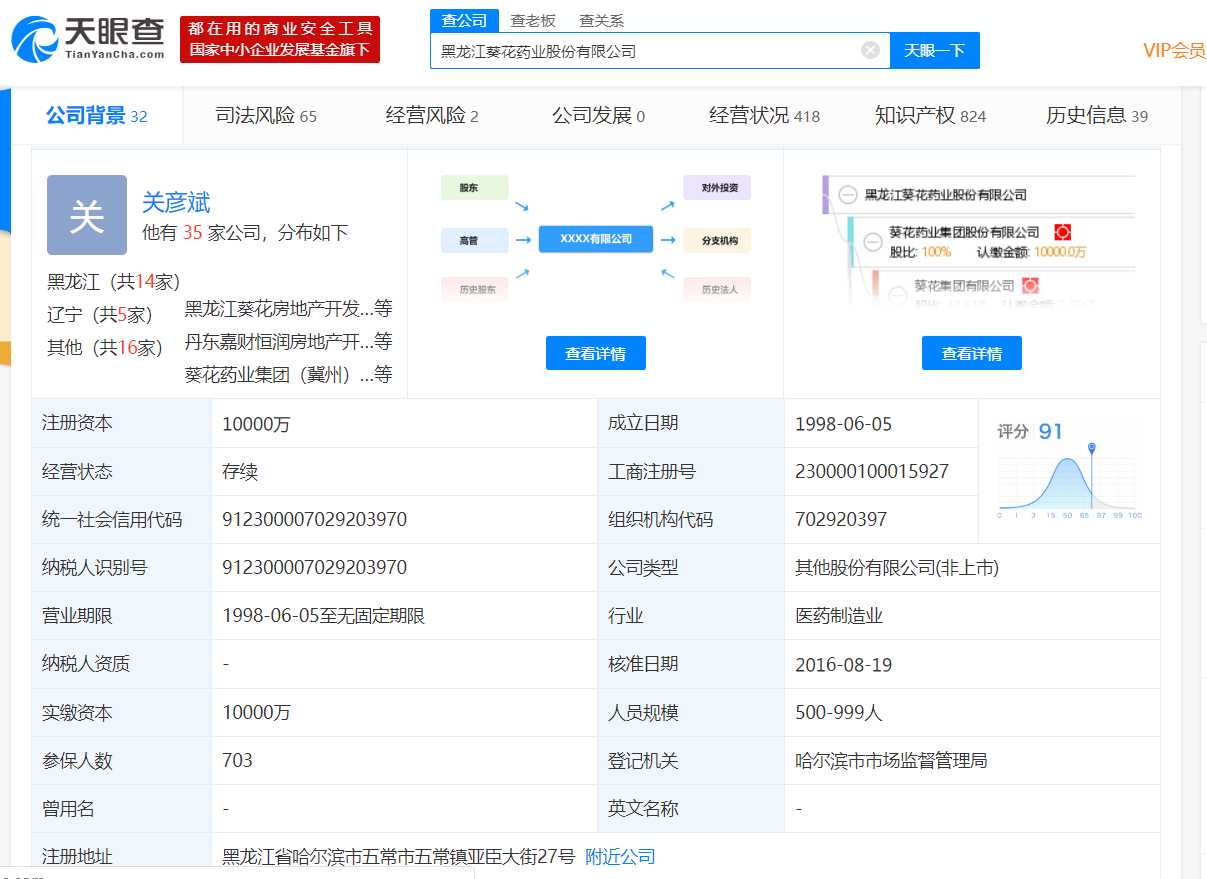
Task: Click the 分支机构 node in diagram
Action: click(717, 240)
